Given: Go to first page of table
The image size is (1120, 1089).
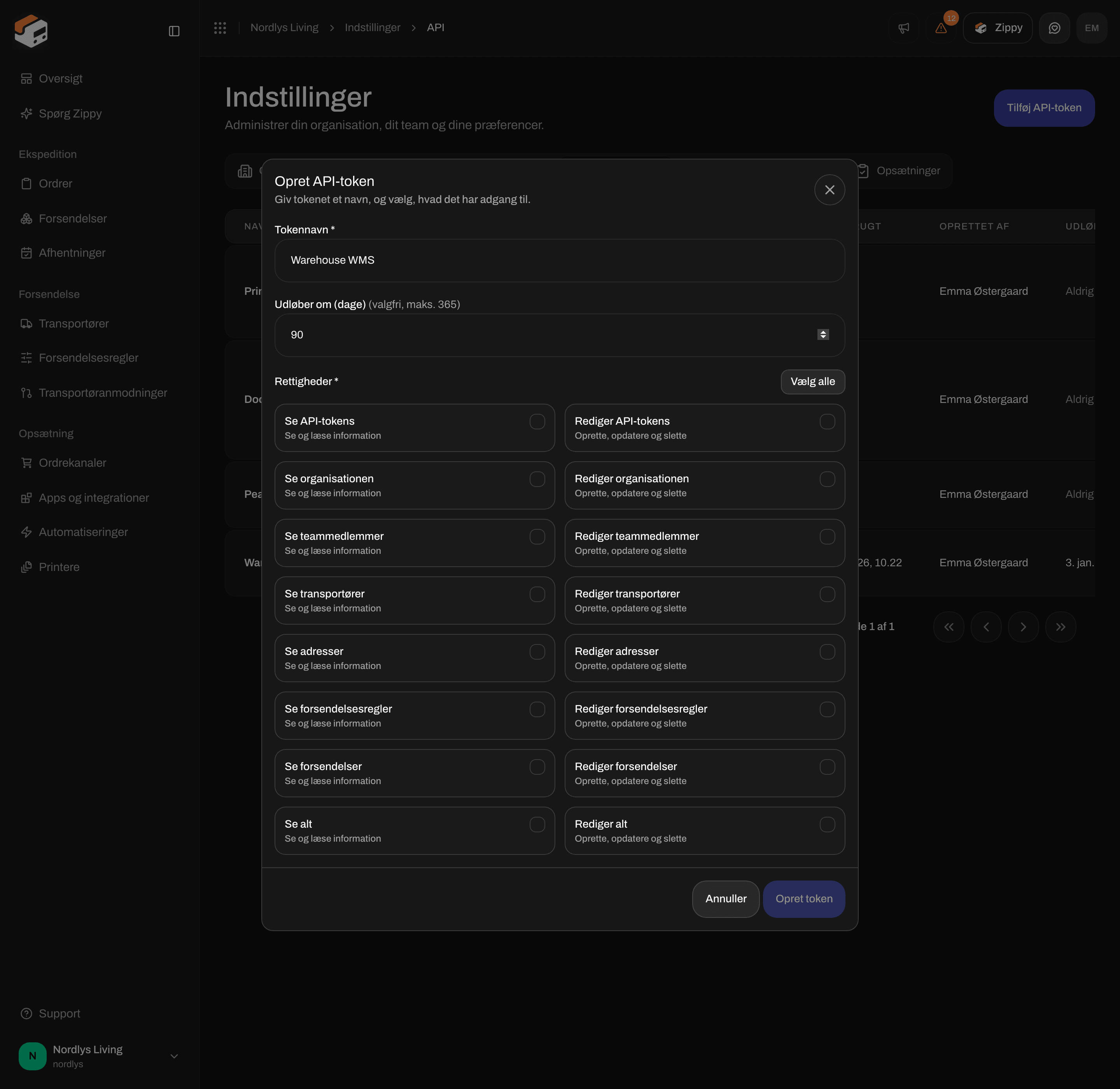Looking at the screenshot, I should pyautogui.click(x=948, y=627).
